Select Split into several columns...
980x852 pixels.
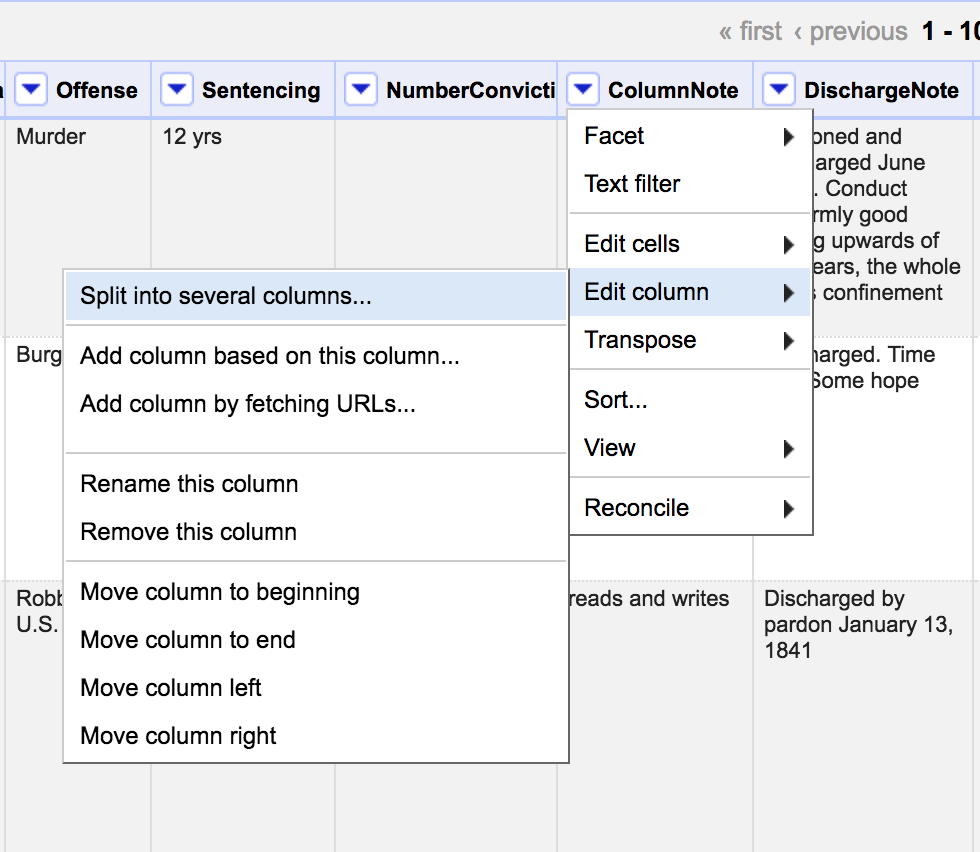[226, 296]
